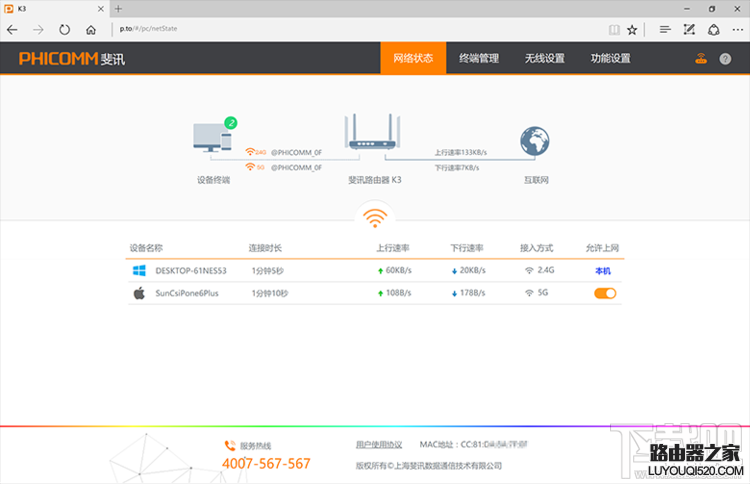
Task: Click the service hotline phone icon
Action: coord(230,445)
